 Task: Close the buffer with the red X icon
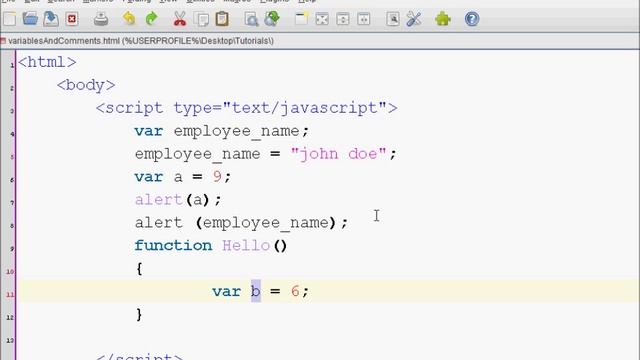[72, 19]
